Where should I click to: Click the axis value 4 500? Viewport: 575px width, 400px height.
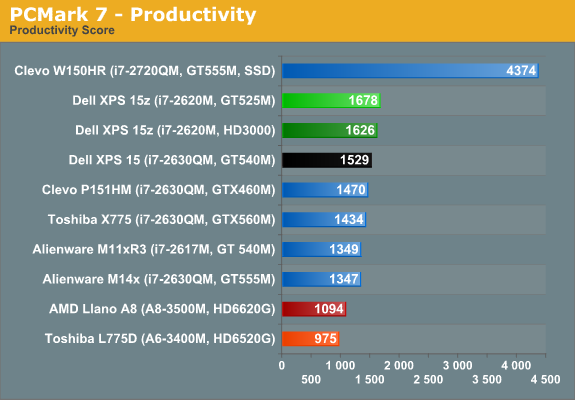tap(546, 380)
